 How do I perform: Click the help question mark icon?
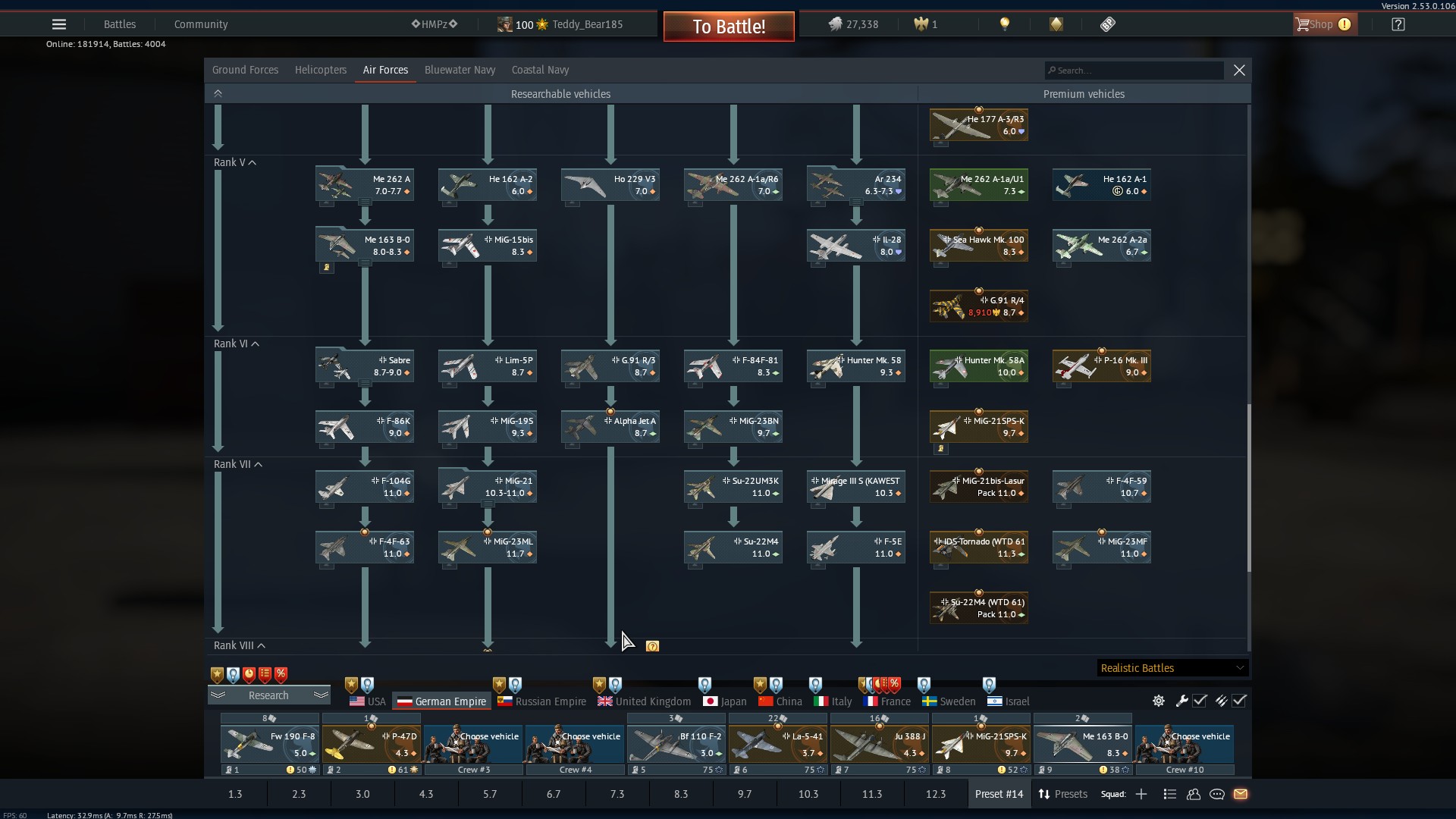[1398, 24]
